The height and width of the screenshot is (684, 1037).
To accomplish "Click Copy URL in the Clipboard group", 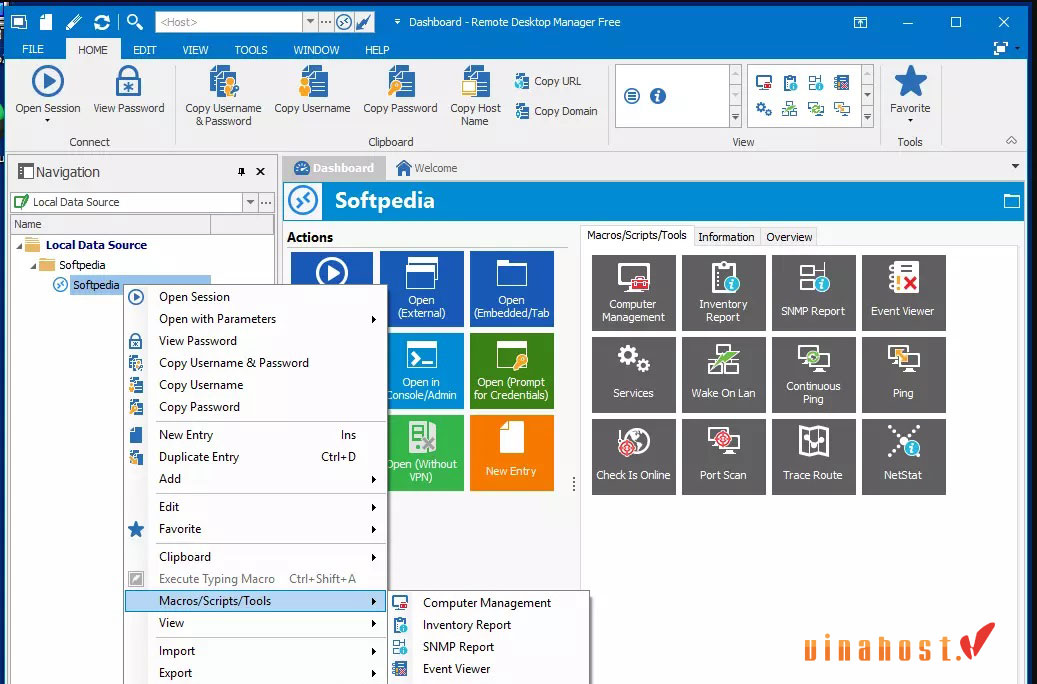I will click(x=548, y=81).
